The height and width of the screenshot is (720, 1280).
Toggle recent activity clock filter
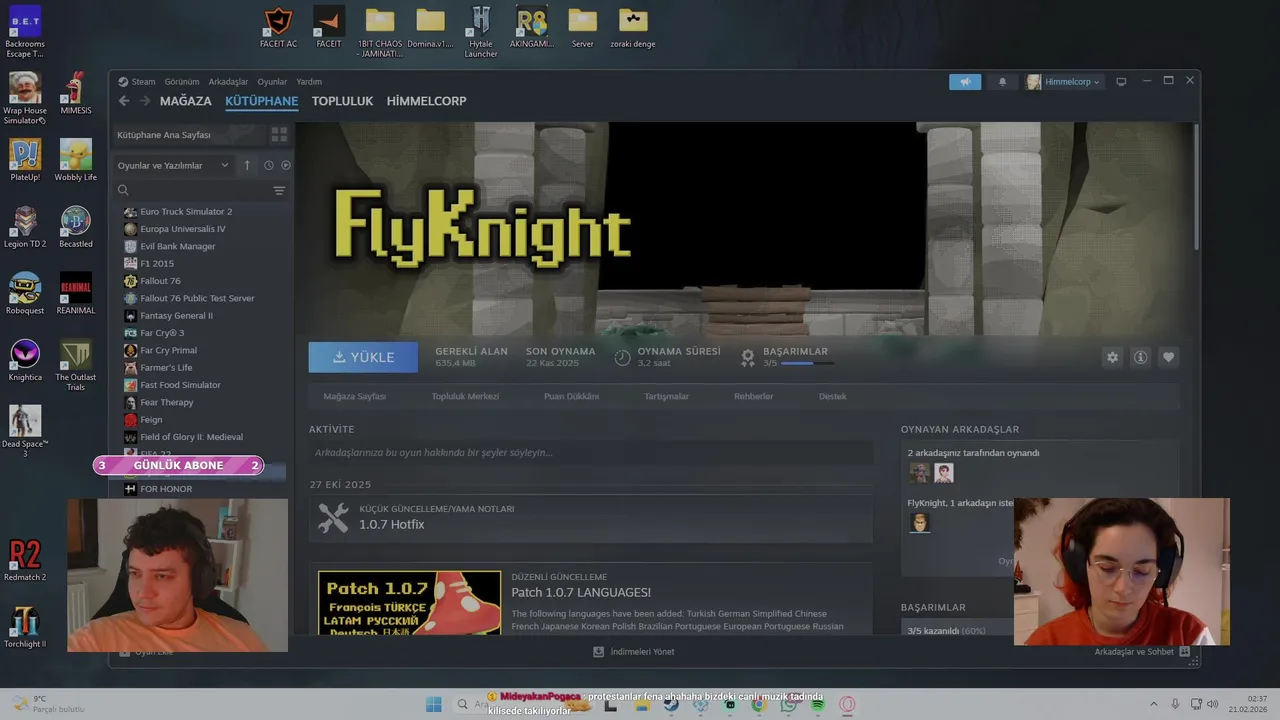pos(268,165)
